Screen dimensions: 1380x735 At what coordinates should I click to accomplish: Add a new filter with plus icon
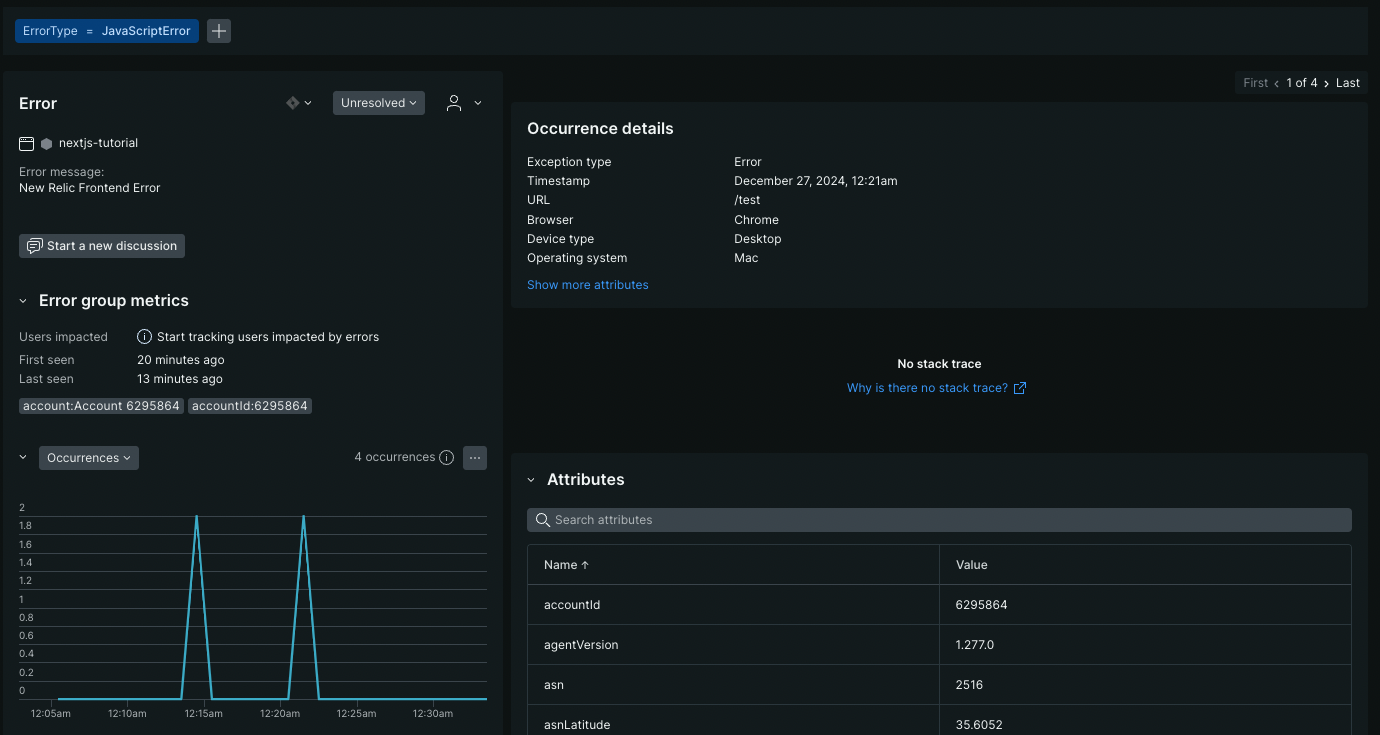point(219,31)
